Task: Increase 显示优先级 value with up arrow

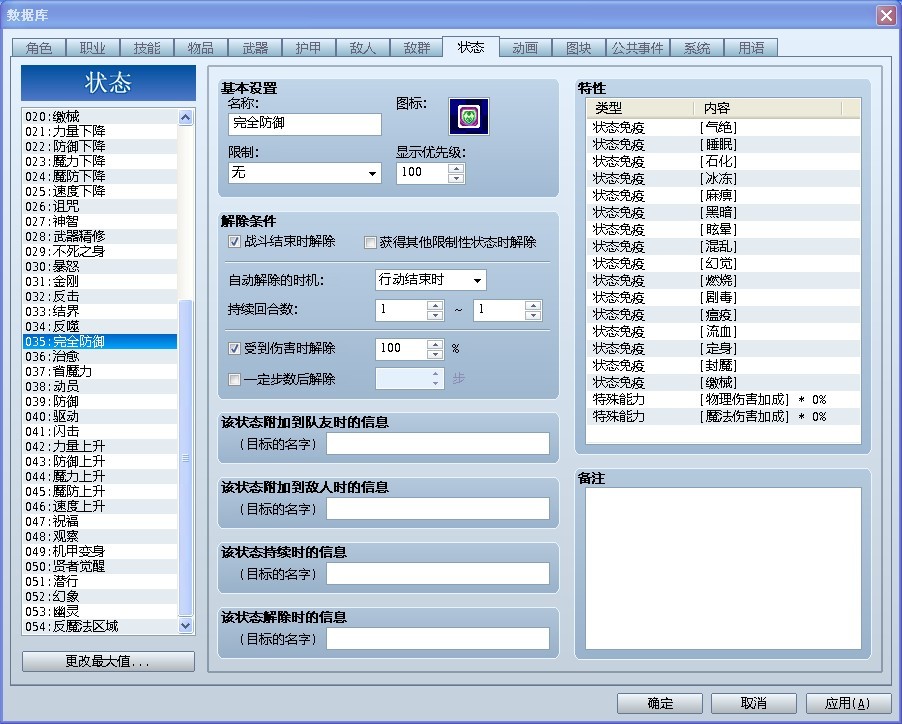Action: pyautogui.click(x=456, y=168)
